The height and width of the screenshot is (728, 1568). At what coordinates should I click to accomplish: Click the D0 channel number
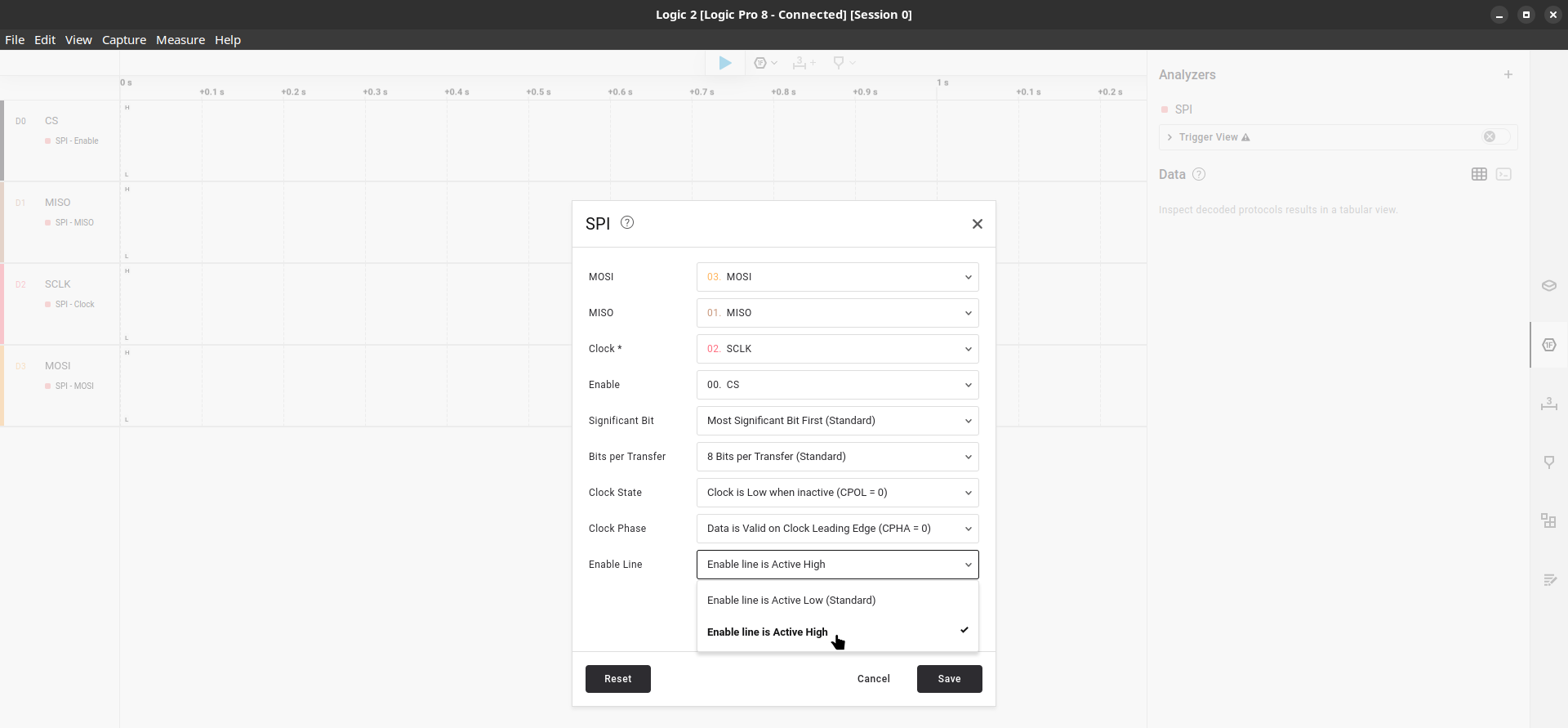20,121
